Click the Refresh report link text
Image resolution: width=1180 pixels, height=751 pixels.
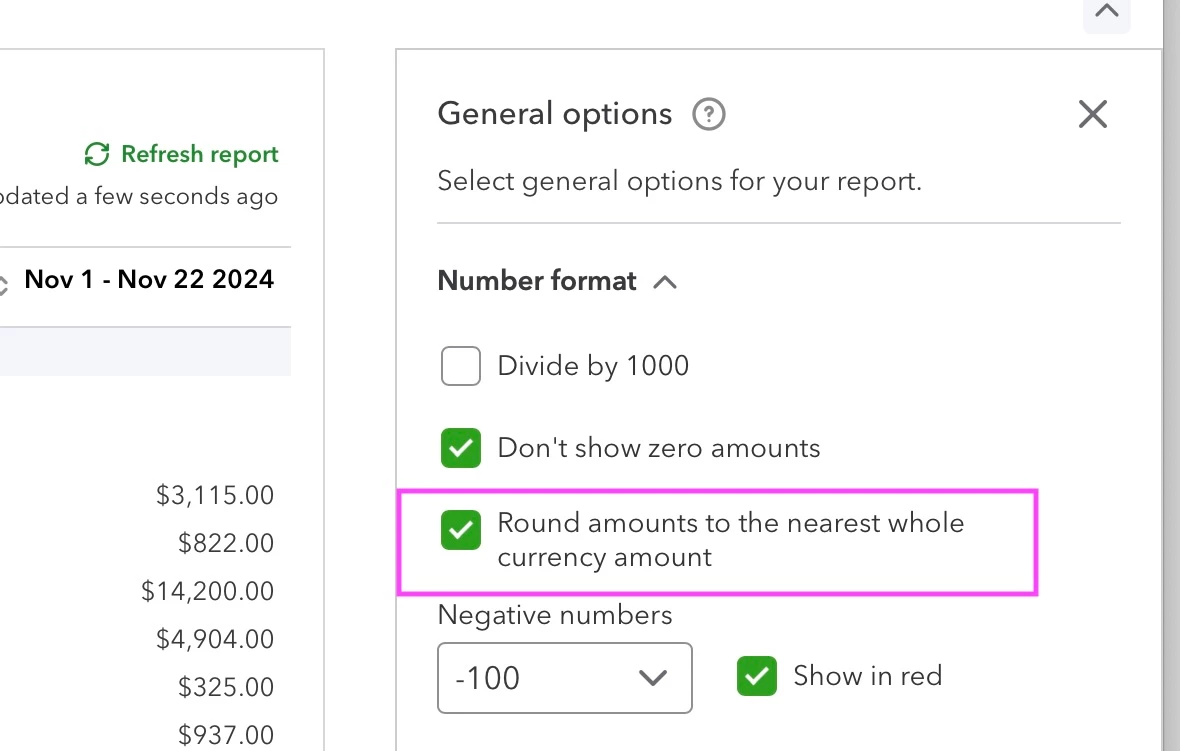199,154
